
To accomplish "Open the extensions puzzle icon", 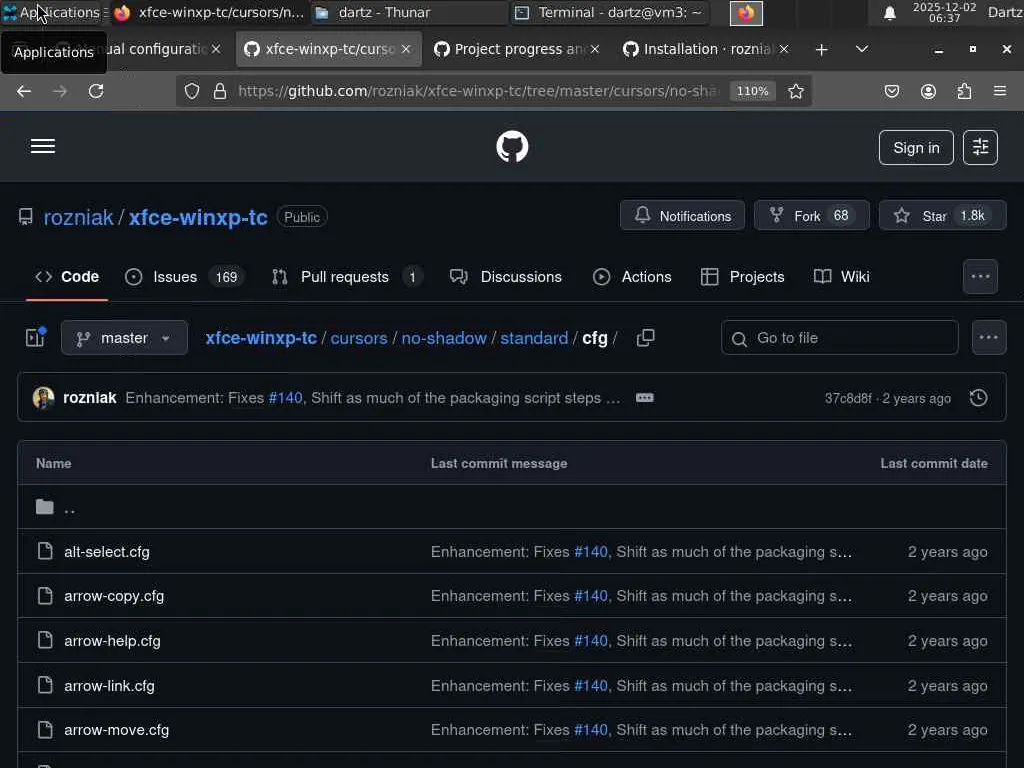I will point(964,91).
